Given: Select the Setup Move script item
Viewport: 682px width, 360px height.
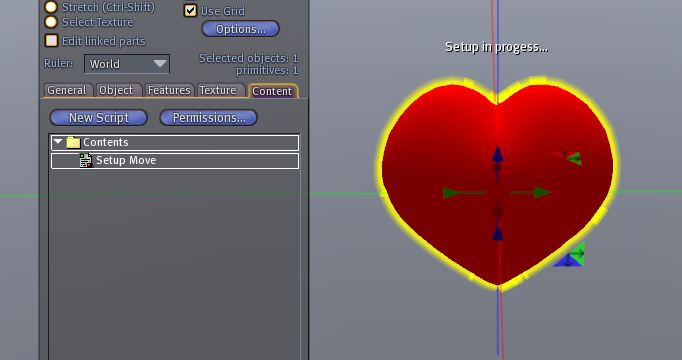Looking at the screenshot, I should [175, 160].
